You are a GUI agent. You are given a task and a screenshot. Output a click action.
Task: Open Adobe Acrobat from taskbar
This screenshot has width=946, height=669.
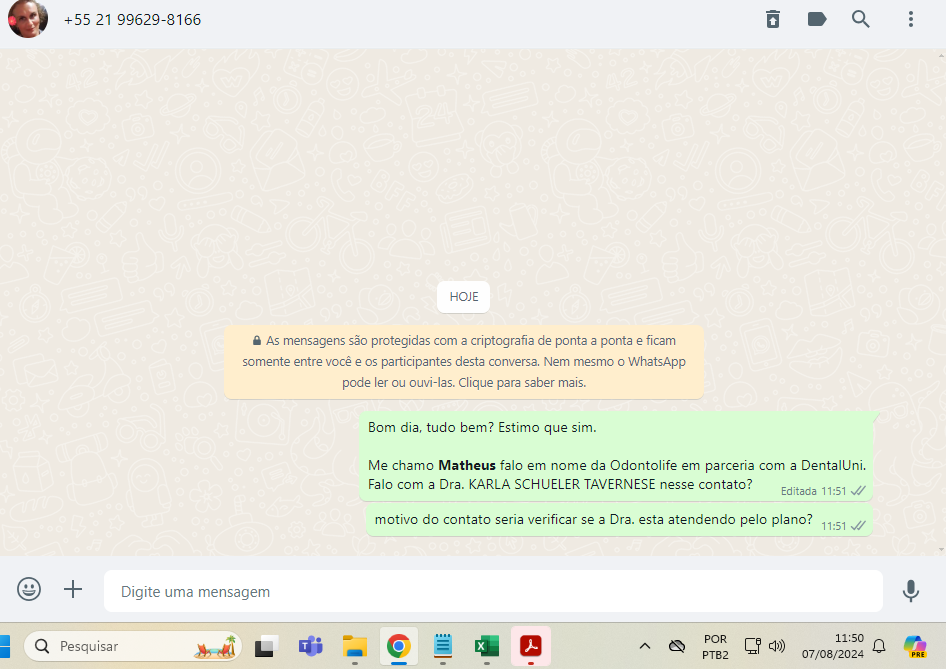(x=531, y=646)
